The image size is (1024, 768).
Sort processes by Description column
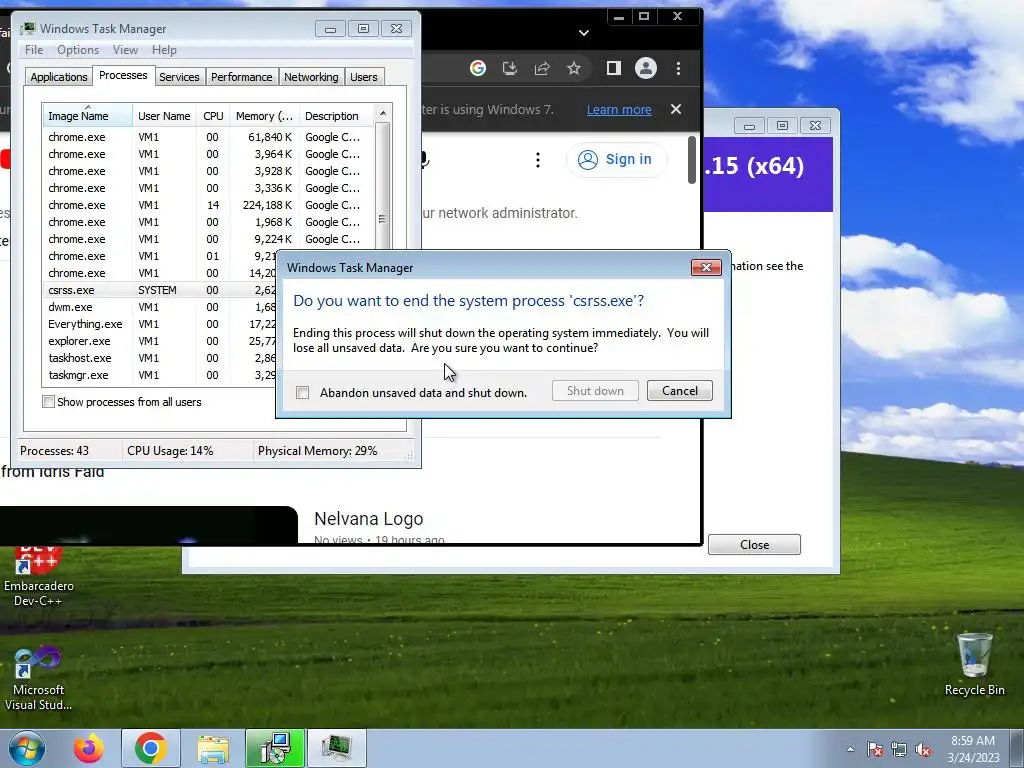pyautogui.click(x=337, y=116)
